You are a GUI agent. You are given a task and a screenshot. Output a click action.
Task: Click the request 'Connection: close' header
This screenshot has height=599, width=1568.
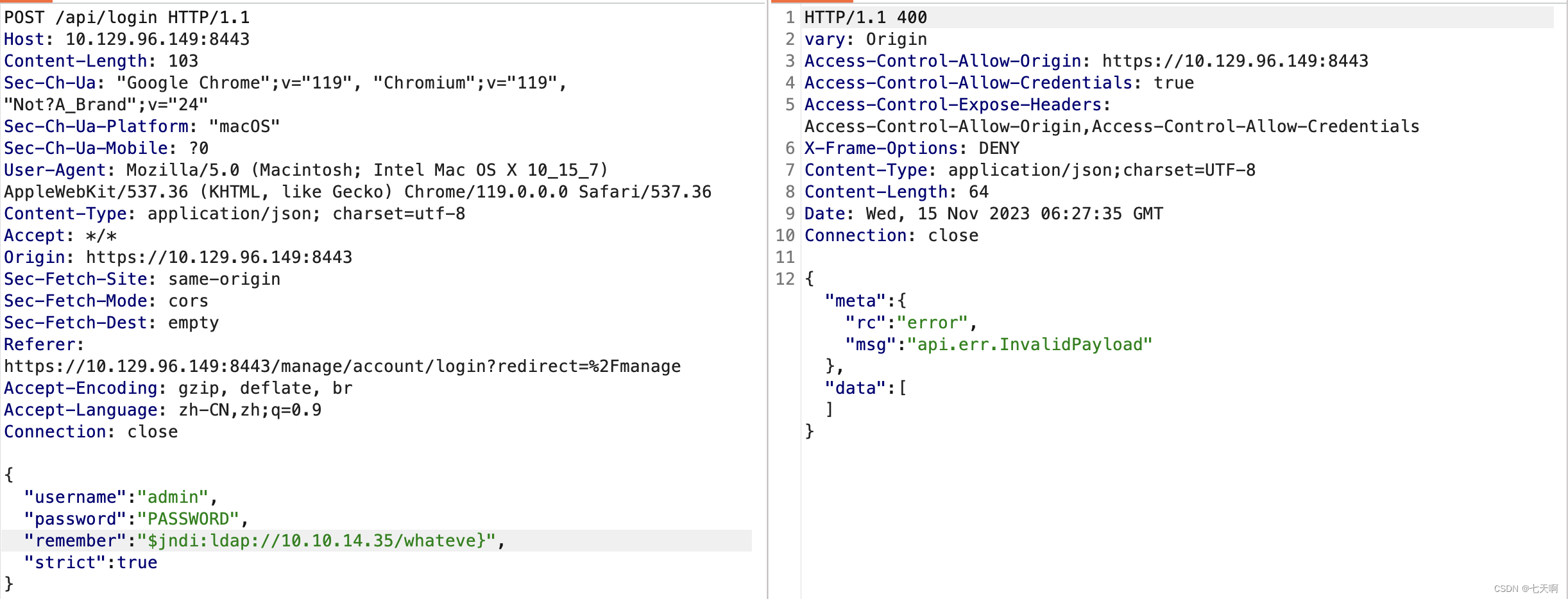tap(91, 432)
